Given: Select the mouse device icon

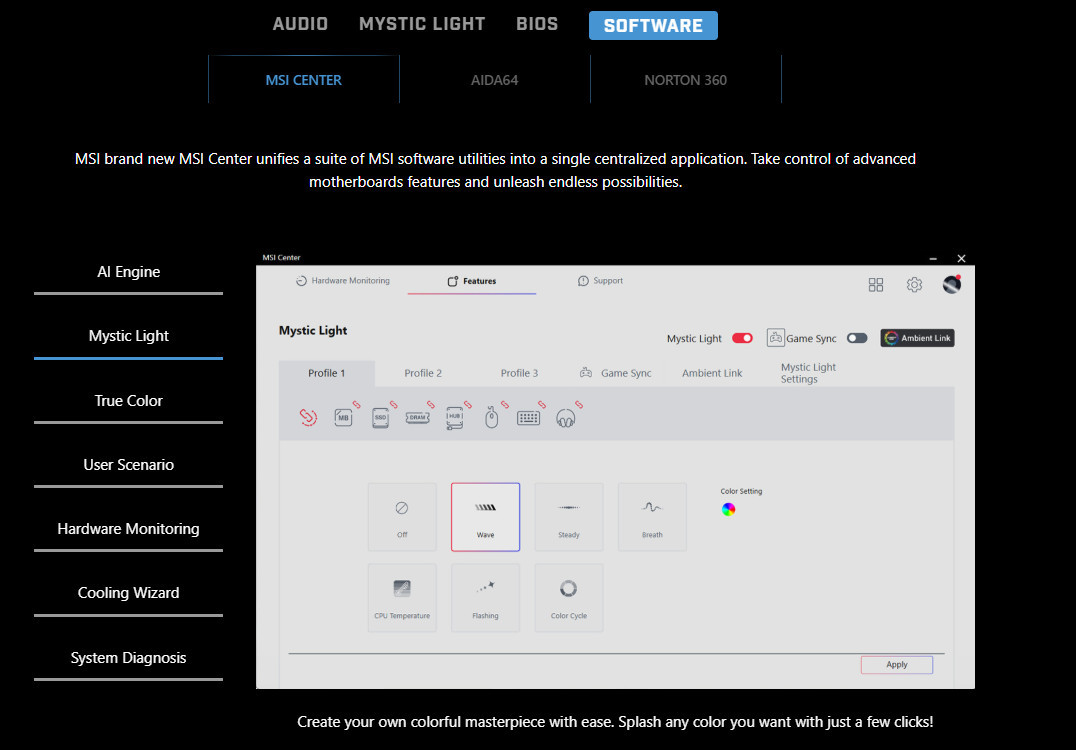Looking at the screenshot, I should (x=491, y=417).
